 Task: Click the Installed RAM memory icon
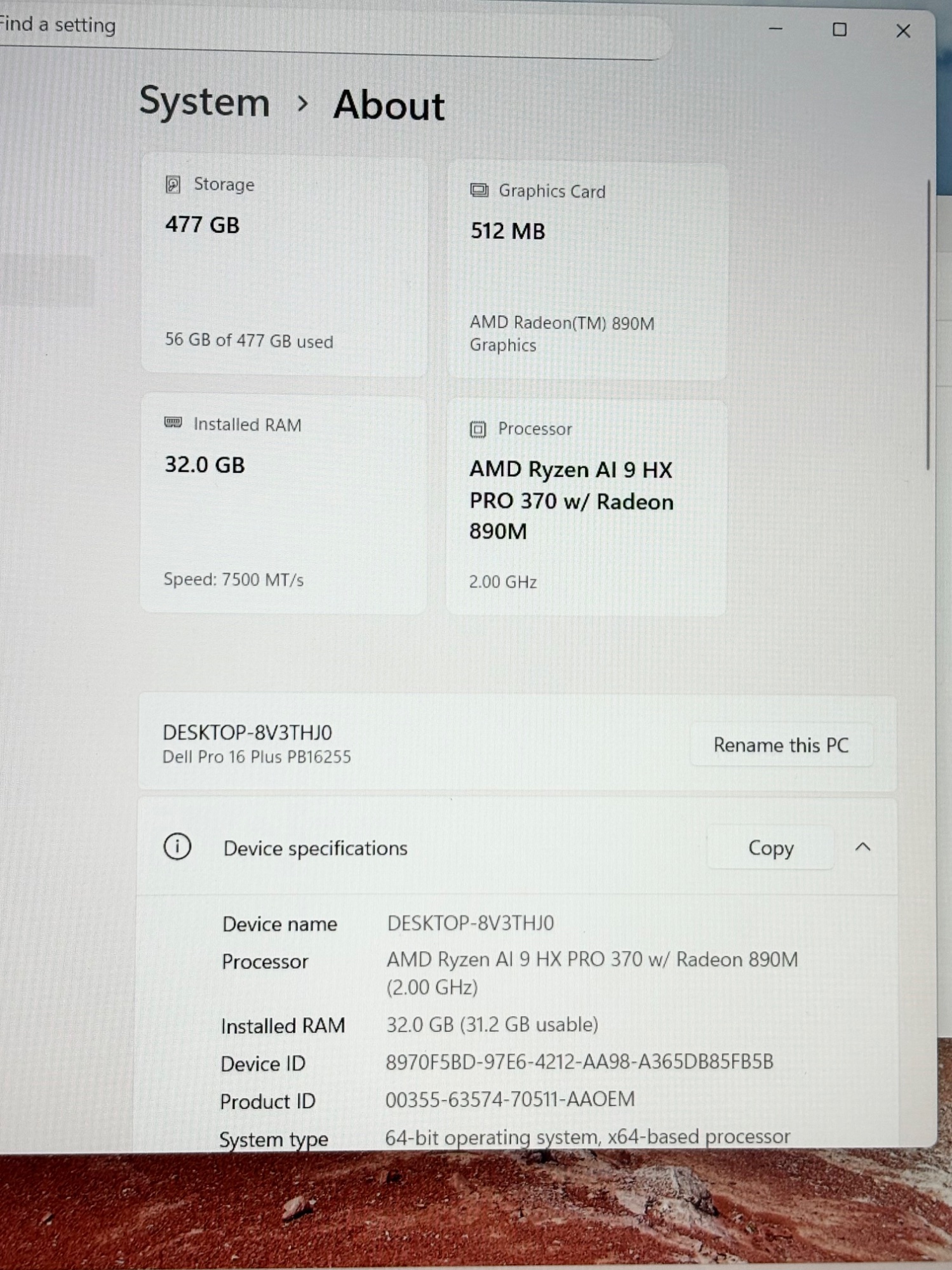coord(173,423)
